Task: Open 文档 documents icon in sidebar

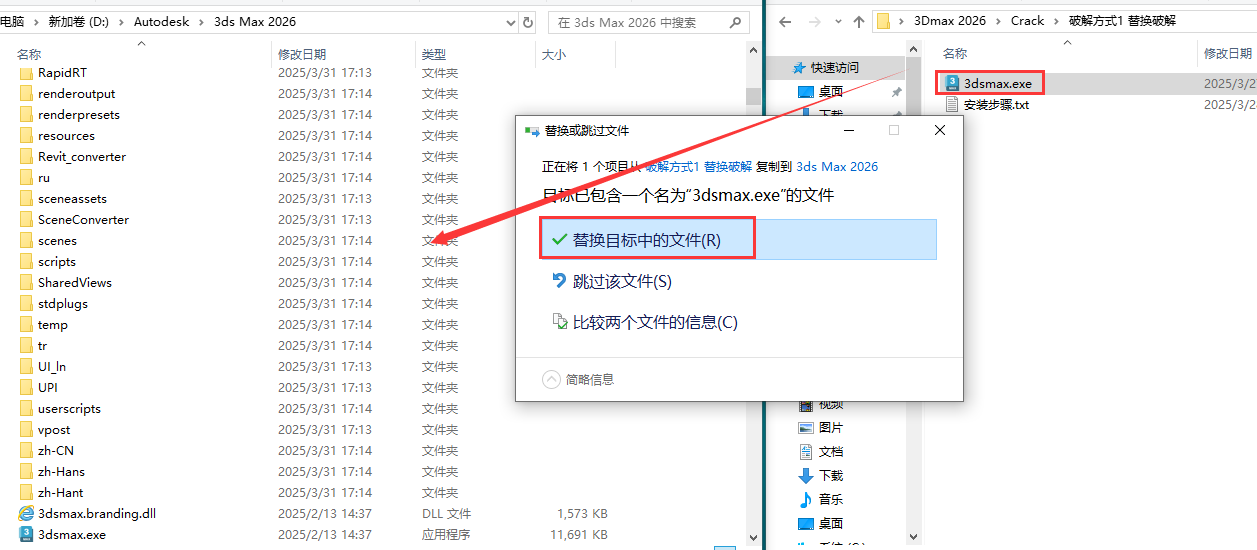Action: point(806,451)
